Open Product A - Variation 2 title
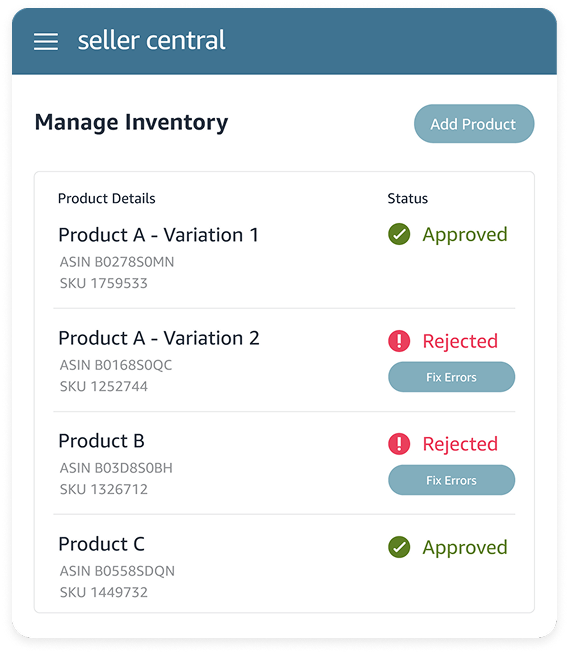The height and width of the screenshot is (654, 569). point(159,338)
